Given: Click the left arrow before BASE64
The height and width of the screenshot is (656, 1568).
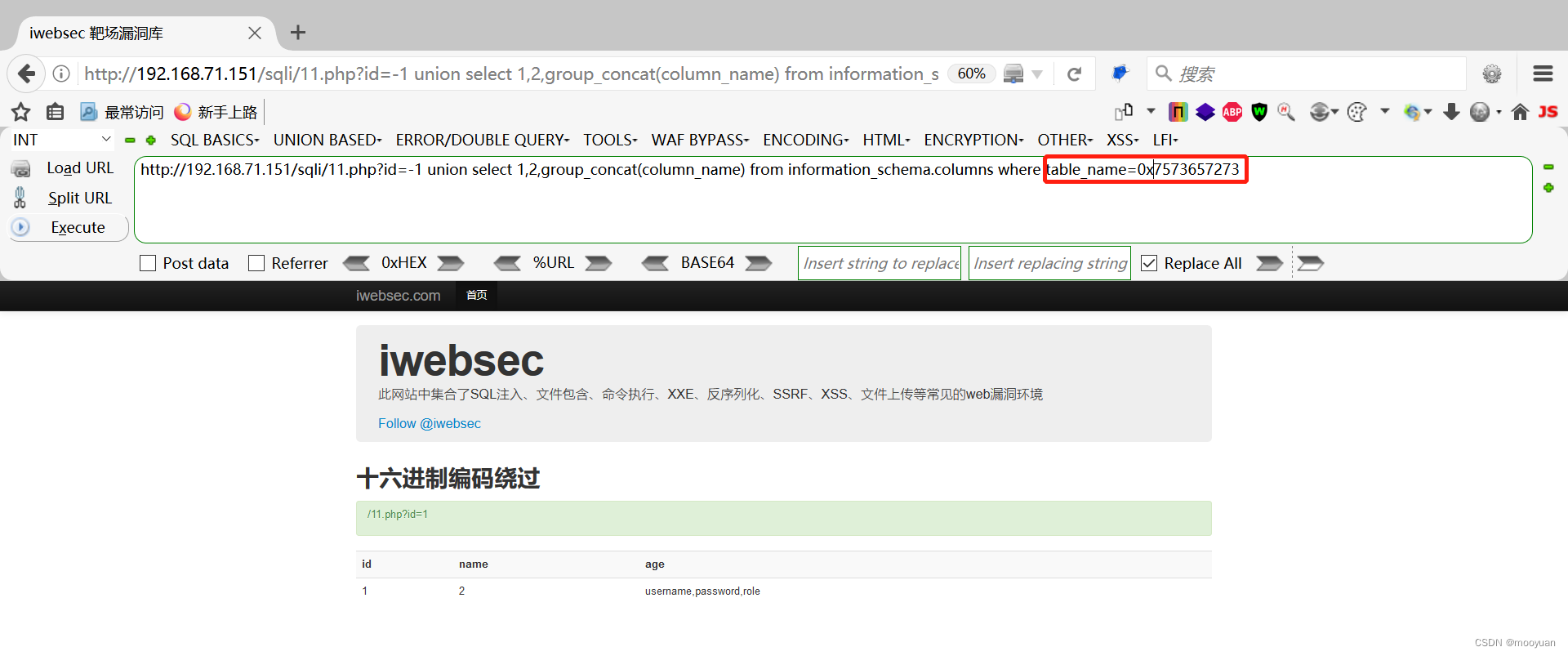Looking at the screenshot, I should pyautogui.click(x=655, y=263).
